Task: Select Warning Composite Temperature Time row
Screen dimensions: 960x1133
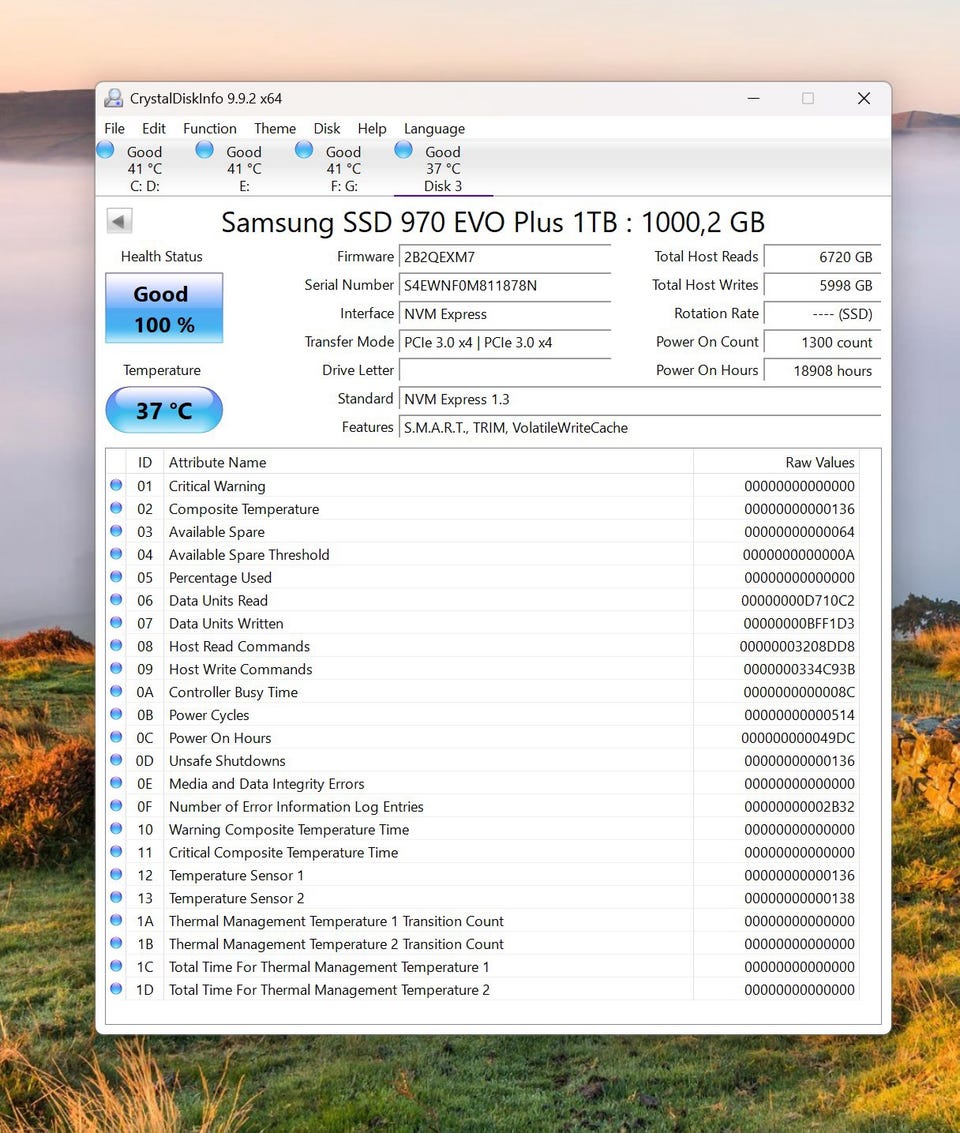Action: (x=483, y=829)
